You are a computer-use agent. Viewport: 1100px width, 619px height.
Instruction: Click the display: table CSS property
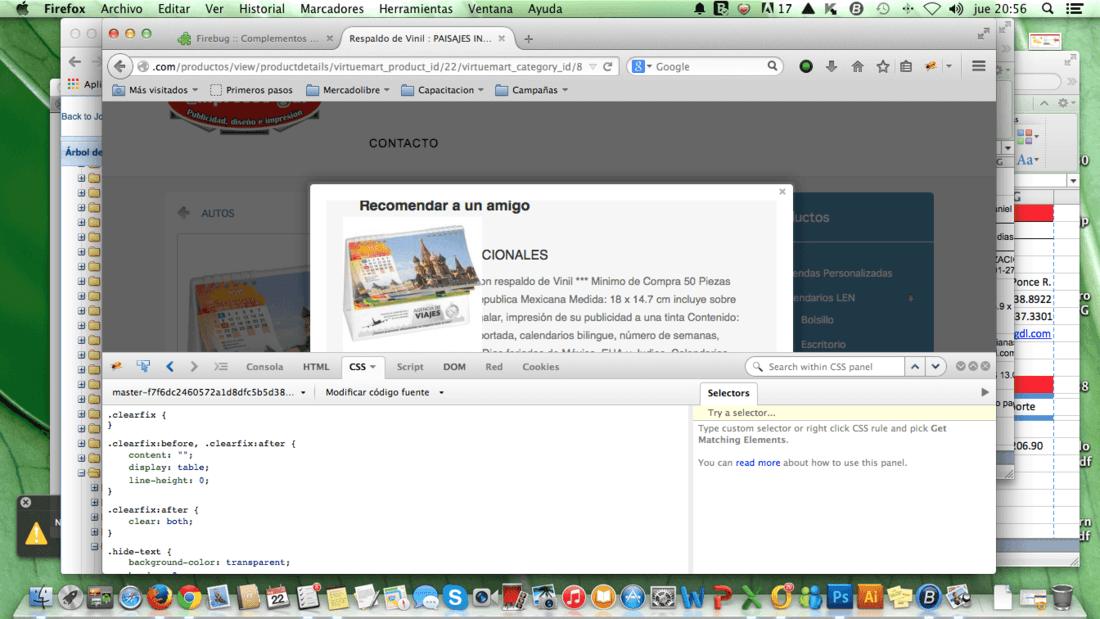tap(168, 467)
